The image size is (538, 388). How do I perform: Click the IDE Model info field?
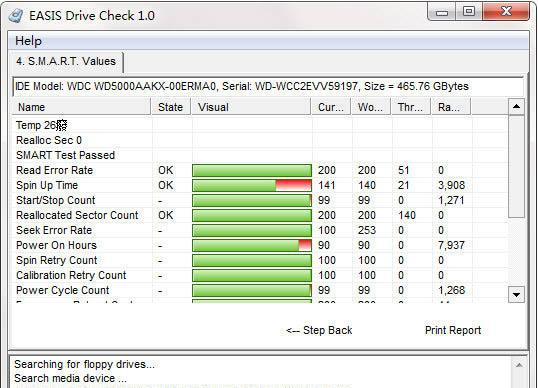pos(268,86)
